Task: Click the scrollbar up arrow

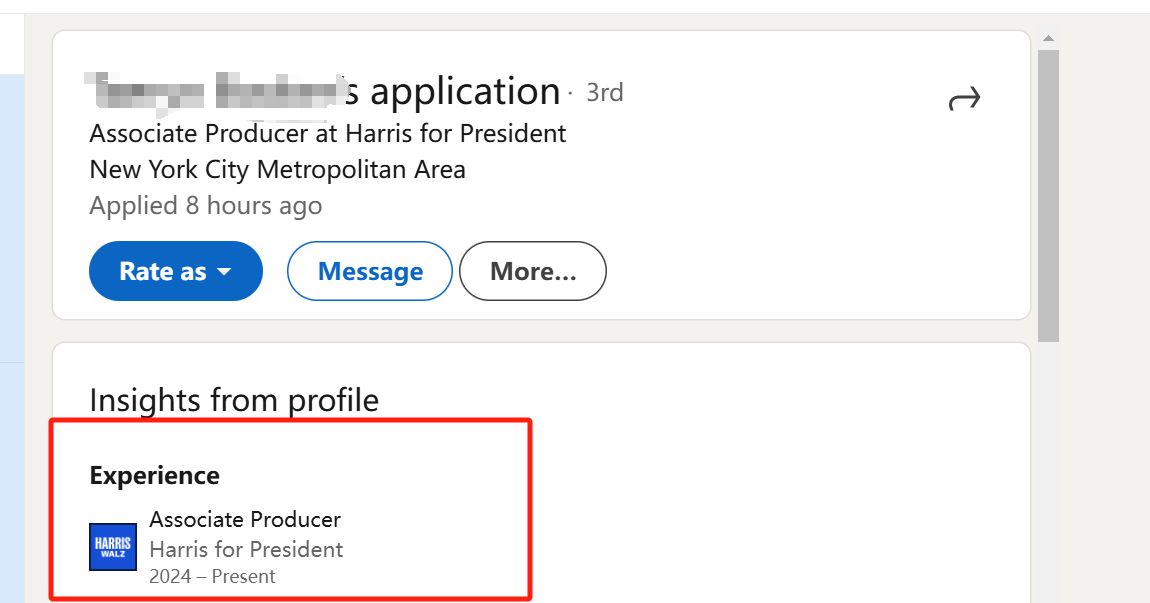Action: (1049, 38)
